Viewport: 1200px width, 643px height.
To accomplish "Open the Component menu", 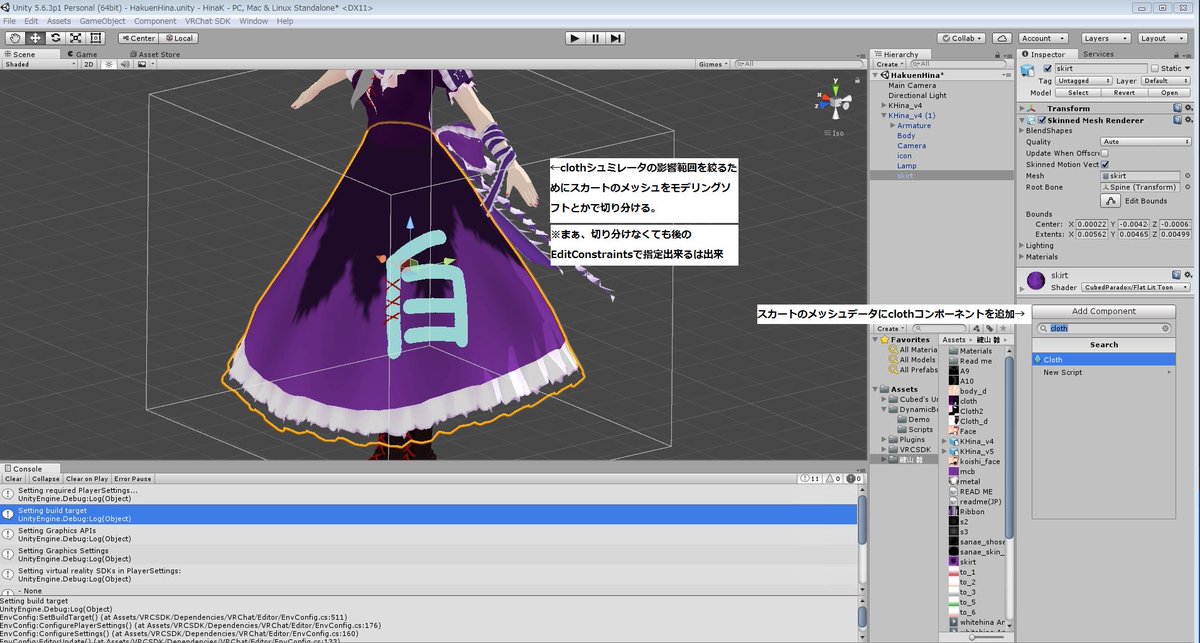I will pos(154,21).
